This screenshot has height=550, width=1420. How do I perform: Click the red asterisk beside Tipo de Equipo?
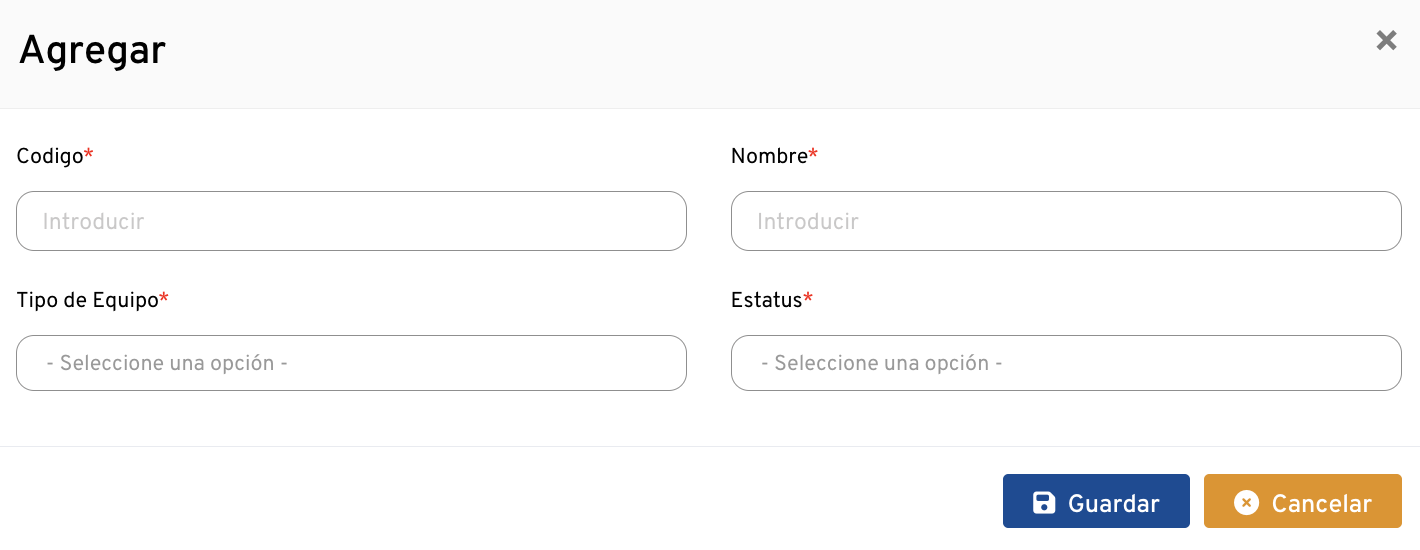point(164,298)
